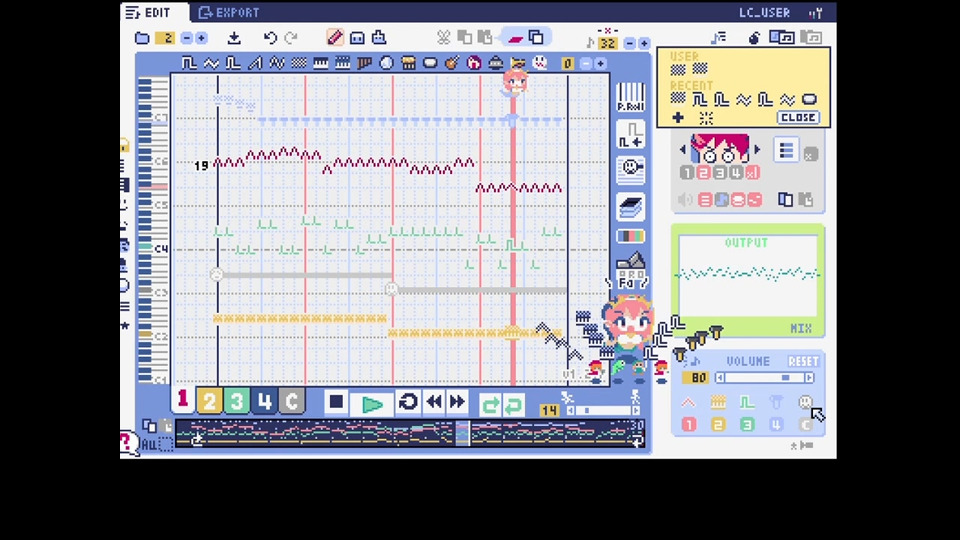Click the stacked layers icon
Screen dimensions: 960x540
tap(631, 206)
